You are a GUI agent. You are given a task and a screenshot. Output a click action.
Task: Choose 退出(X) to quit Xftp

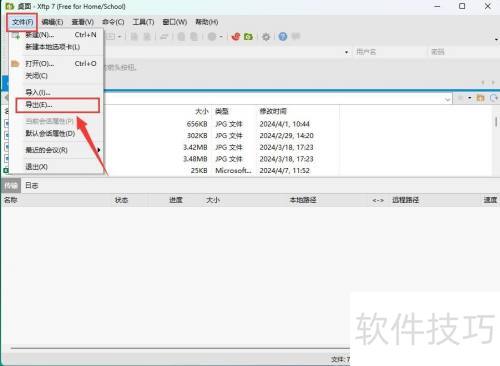click(x=57, y=167)
